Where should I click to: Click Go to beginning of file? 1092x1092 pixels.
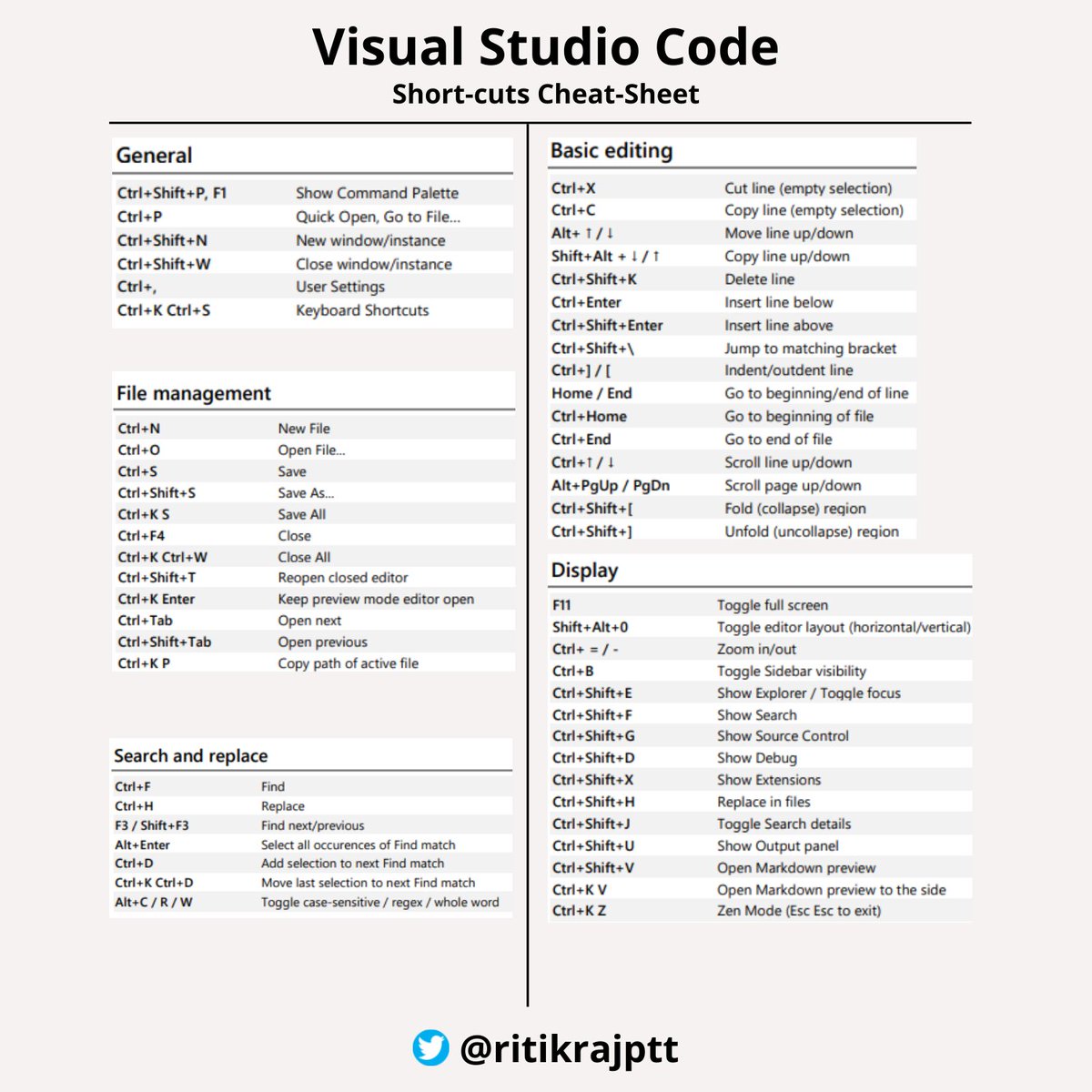(799, 417)
